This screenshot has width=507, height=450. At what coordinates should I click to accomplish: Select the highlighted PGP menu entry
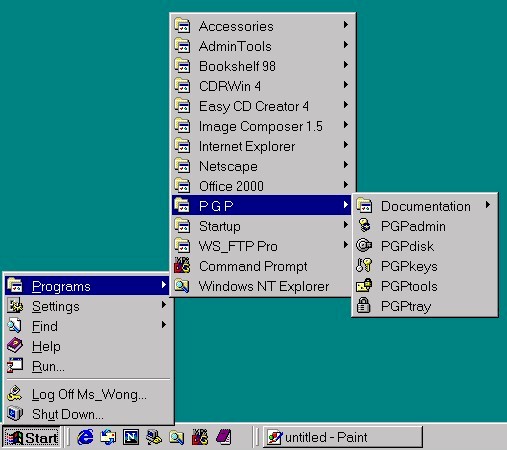262,205
